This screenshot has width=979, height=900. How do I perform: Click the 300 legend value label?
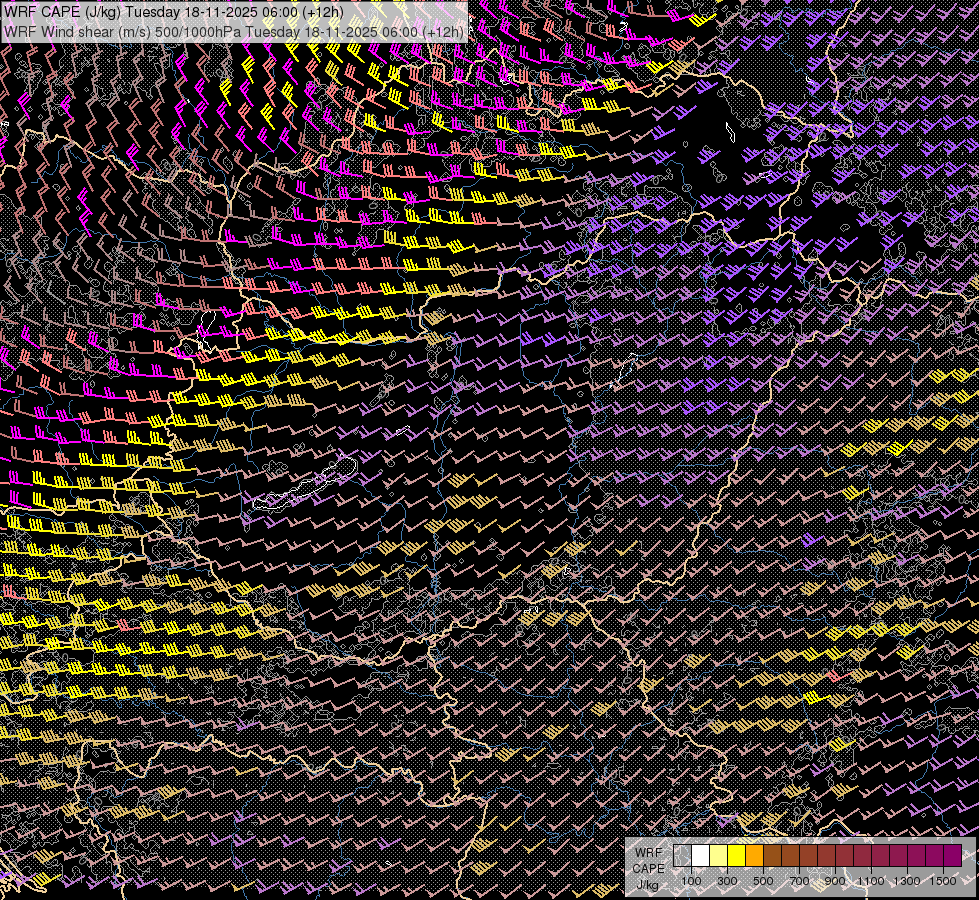pyautogui.click(x=727, y=881)
